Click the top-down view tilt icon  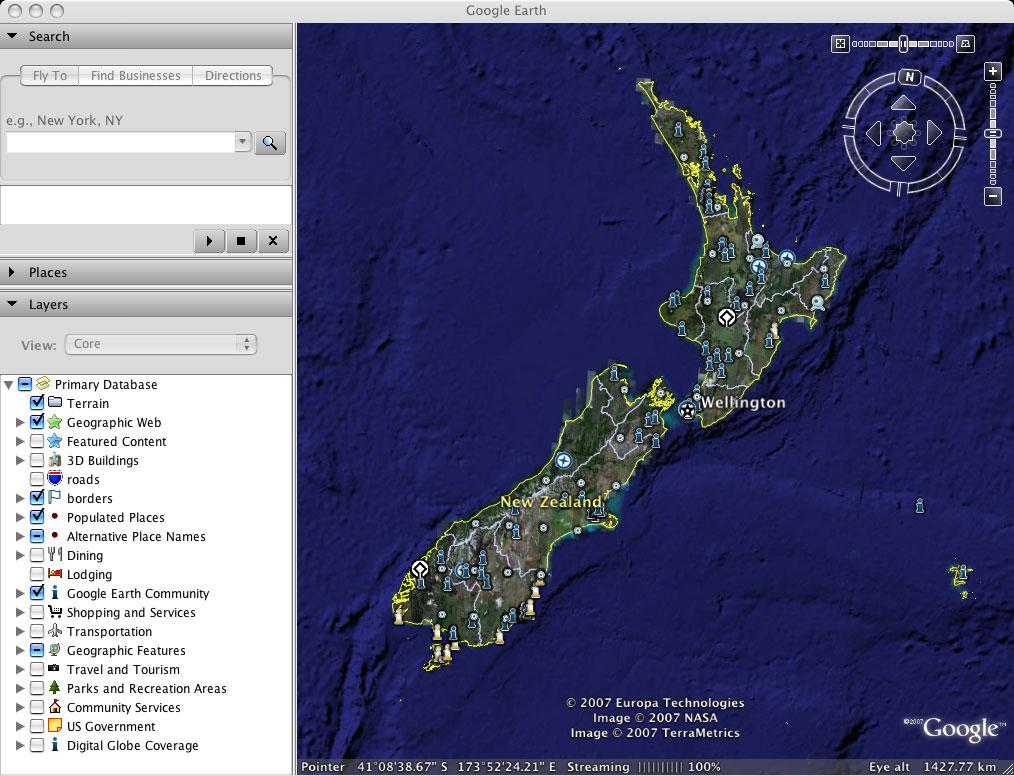[x=840, y=44]
